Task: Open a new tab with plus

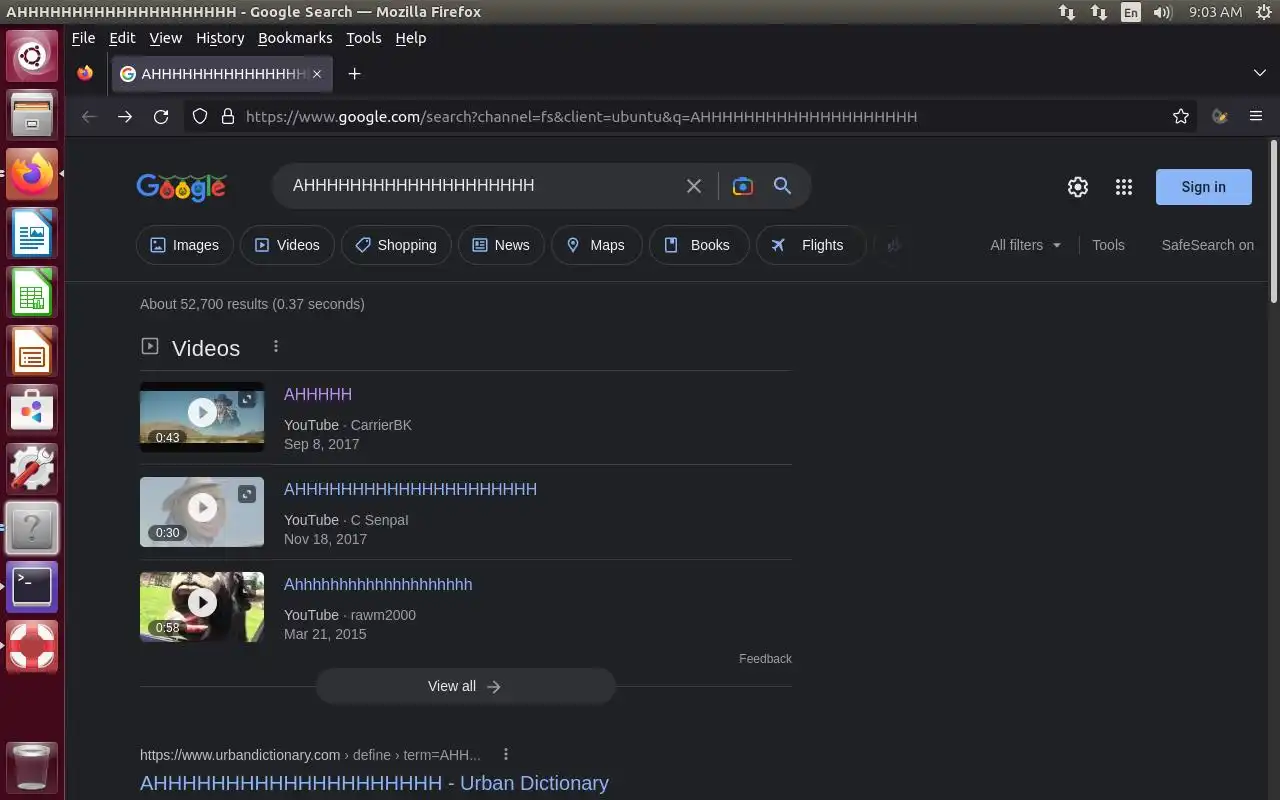Action: (x=354, y=73)
